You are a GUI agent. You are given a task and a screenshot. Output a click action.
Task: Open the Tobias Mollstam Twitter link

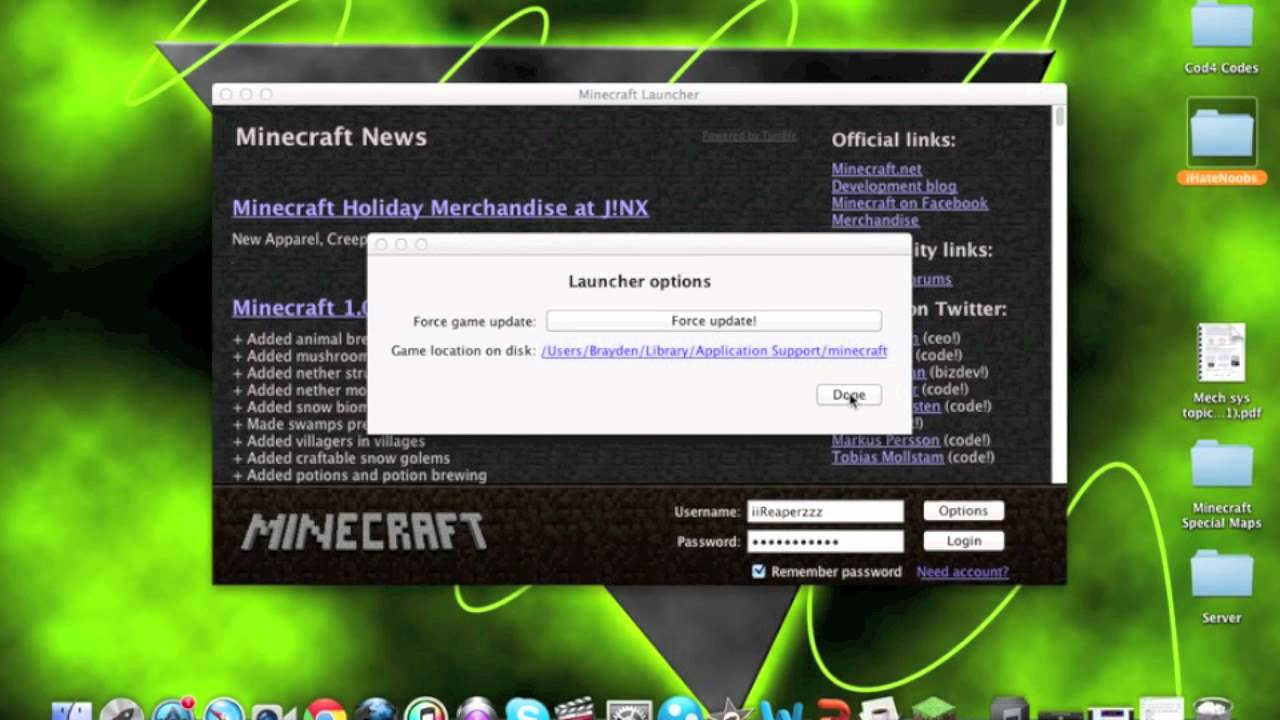click(888, 457)
